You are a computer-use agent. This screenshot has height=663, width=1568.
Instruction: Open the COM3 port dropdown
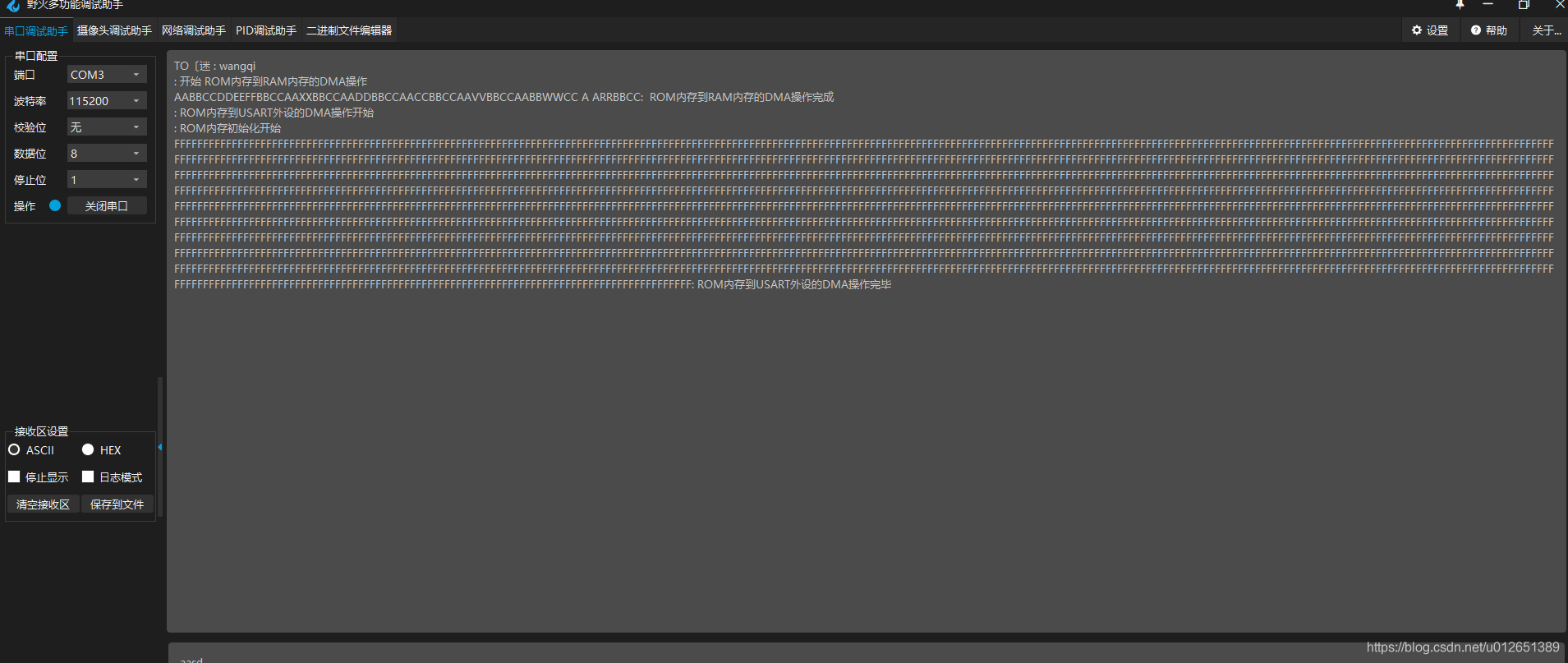click(107, 74)
